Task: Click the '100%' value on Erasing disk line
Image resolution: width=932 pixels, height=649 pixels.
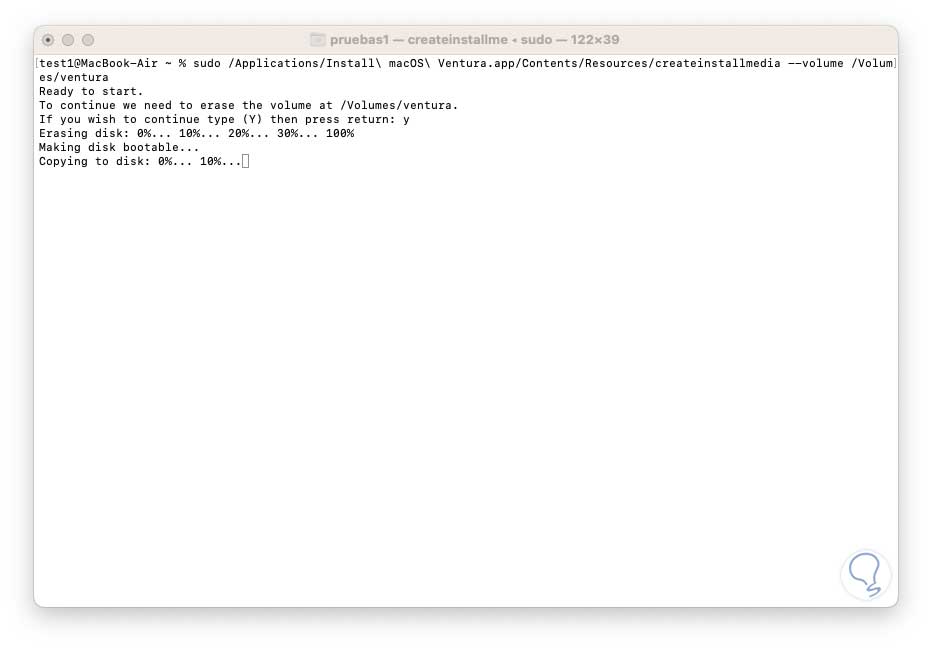Action: (340, 133)
